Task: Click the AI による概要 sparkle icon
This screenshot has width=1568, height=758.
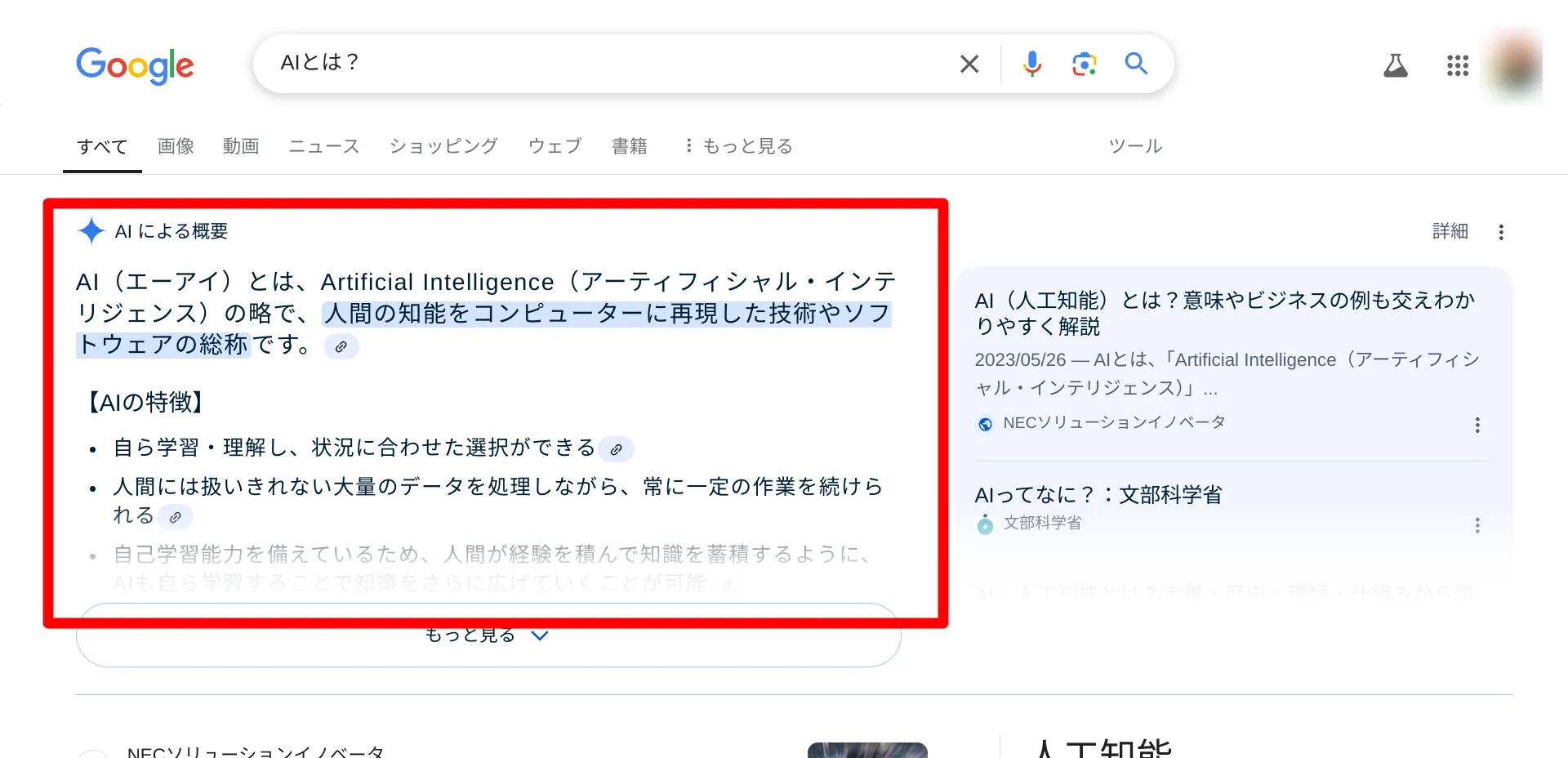Action: [91, 231]
